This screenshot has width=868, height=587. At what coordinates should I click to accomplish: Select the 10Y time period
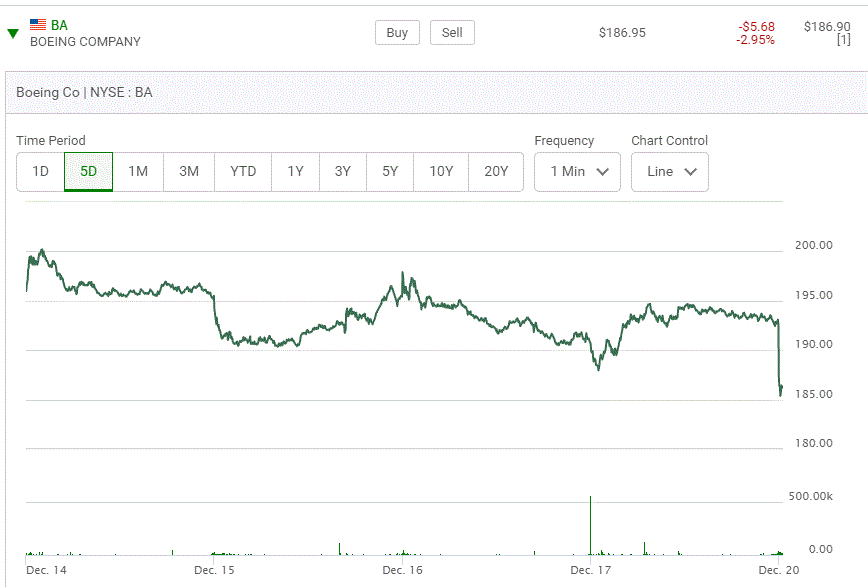point(441,172)
